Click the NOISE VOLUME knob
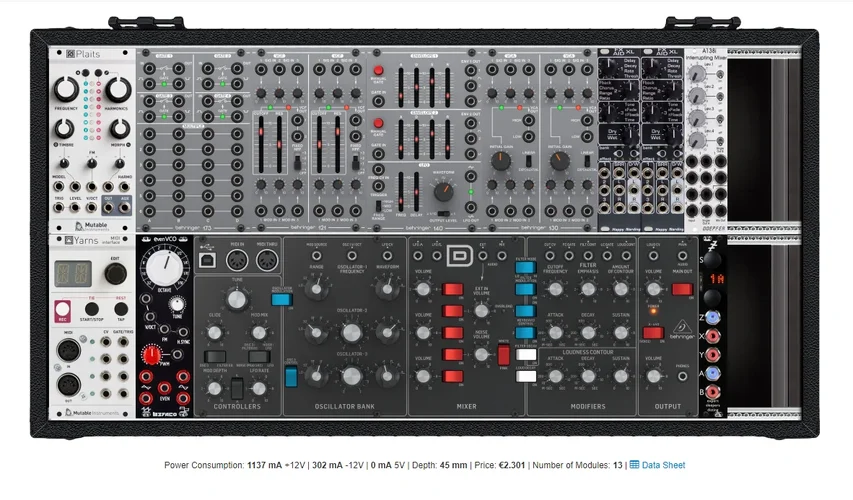853x500 pixels. [x=481, y=354]
